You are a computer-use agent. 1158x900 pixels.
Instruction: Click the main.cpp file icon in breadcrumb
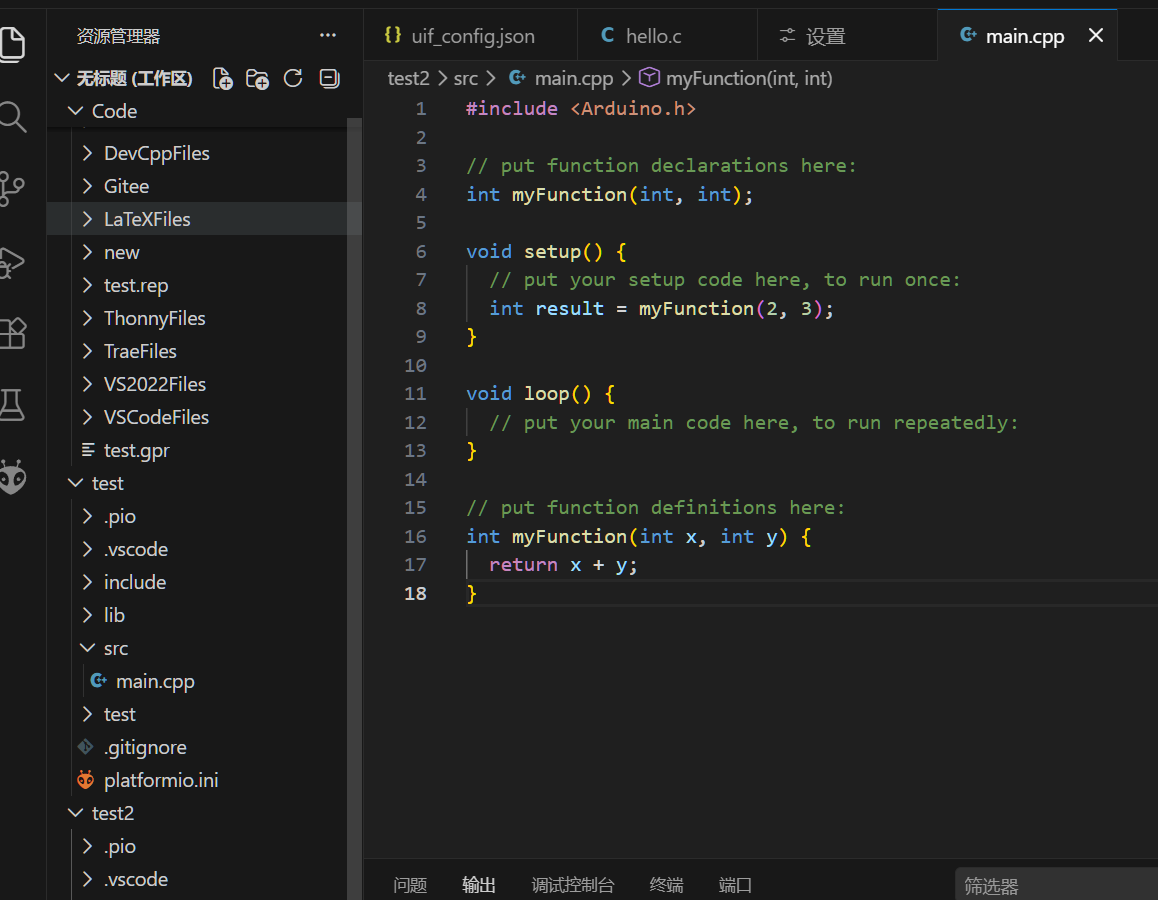coord(518,78)
